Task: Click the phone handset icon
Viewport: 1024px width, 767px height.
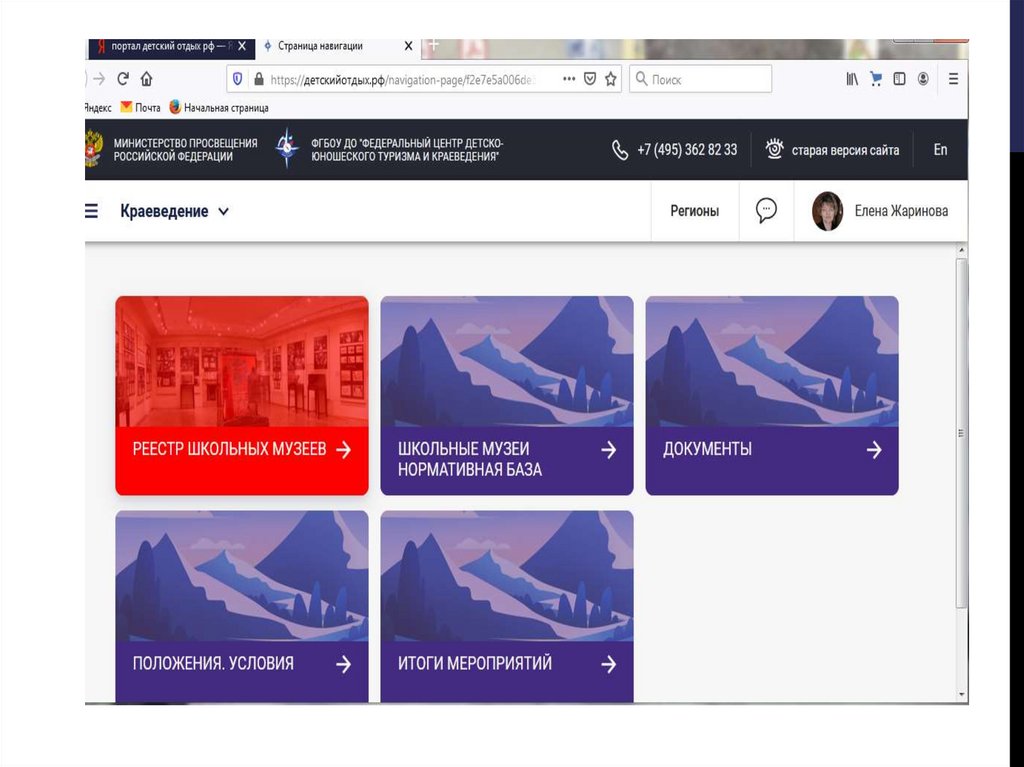Action: [x=620, y=150]
